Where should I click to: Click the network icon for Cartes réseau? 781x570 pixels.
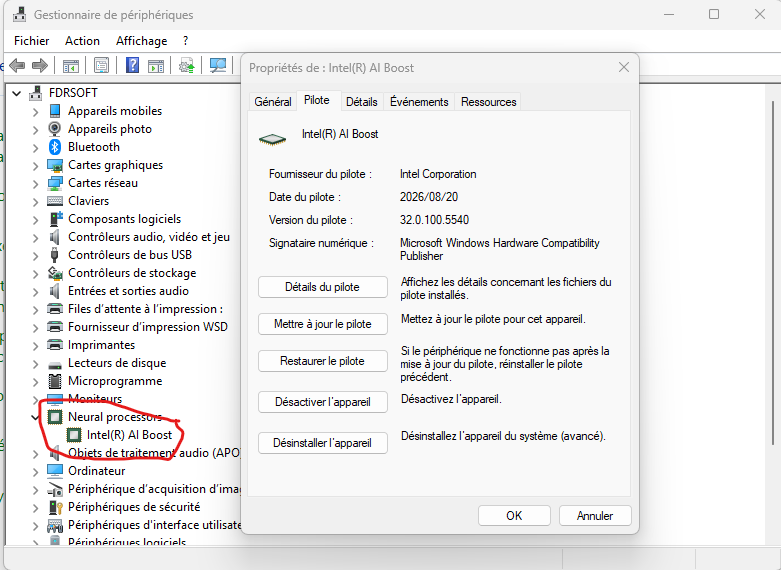pyautogui.click(x=55, y=183)
